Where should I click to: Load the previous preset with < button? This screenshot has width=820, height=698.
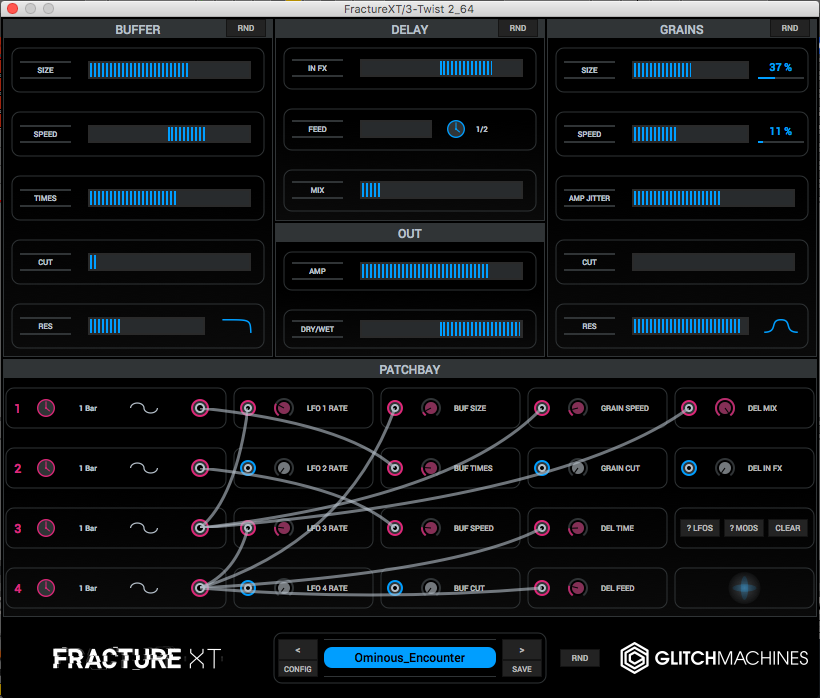(298, 650)
